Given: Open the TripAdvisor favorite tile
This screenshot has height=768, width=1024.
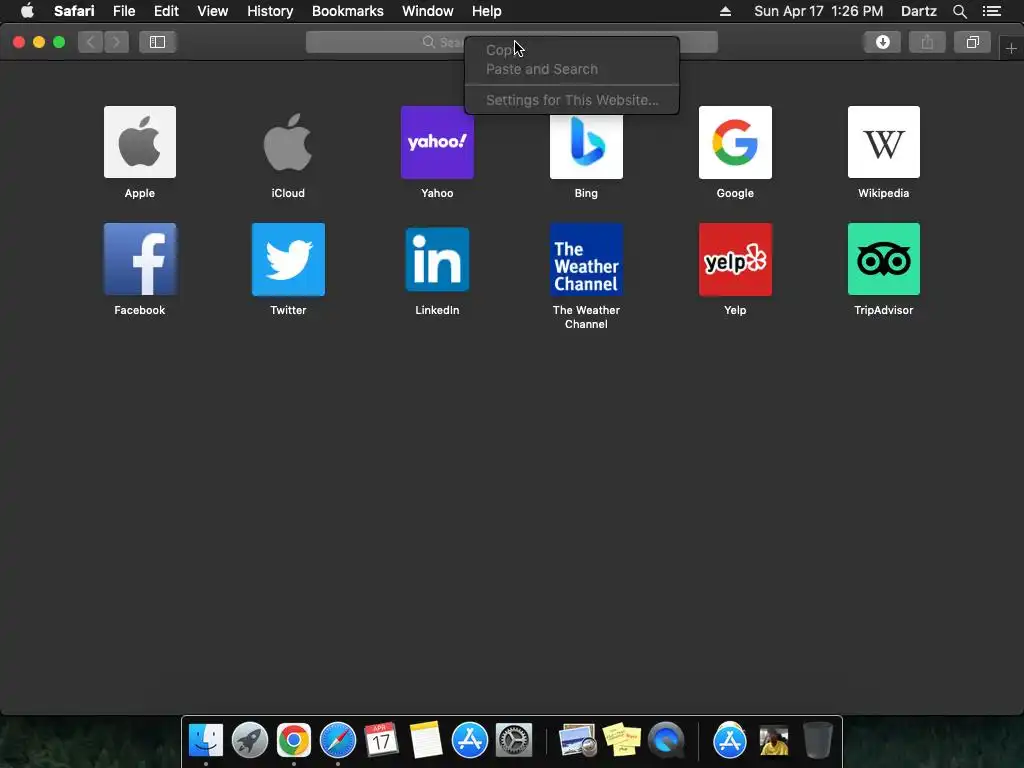Looking at the screenshot, I should point(884,259).
